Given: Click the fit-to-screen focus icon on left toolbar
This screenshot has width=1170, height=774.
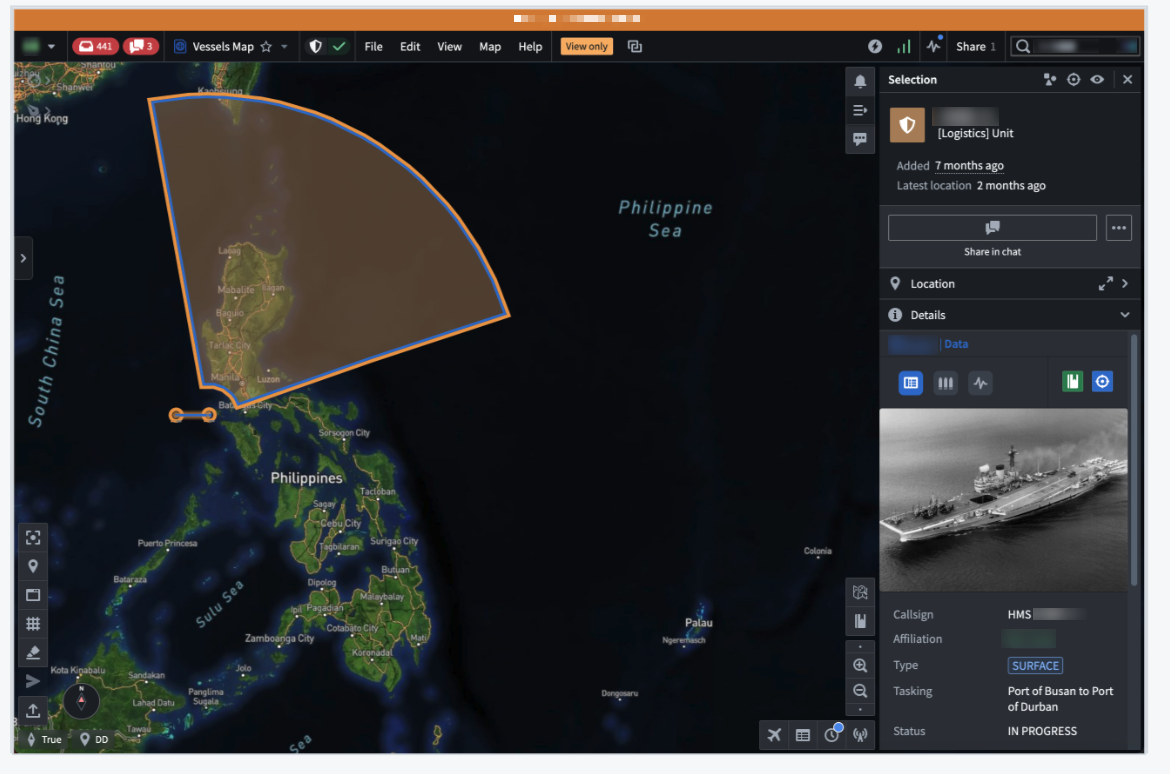Looking at the screenshot, I should click(33, 537).
